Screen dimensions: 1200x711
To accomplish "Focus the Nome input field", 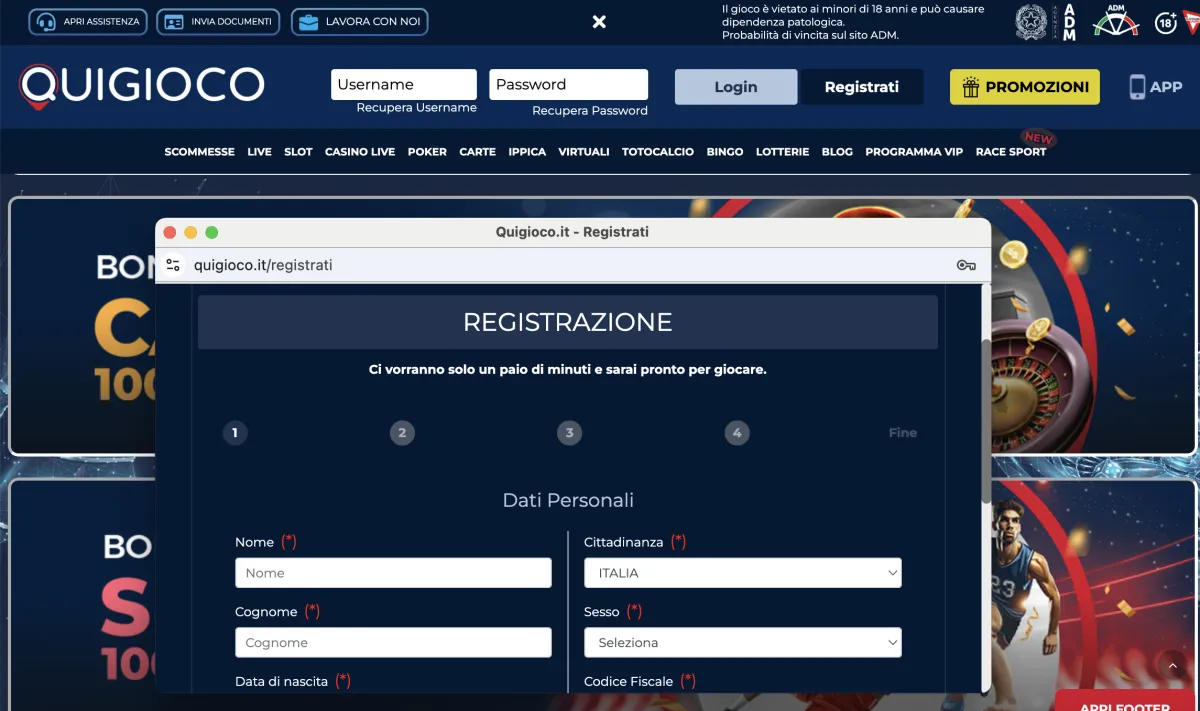I will click(393, 573).
